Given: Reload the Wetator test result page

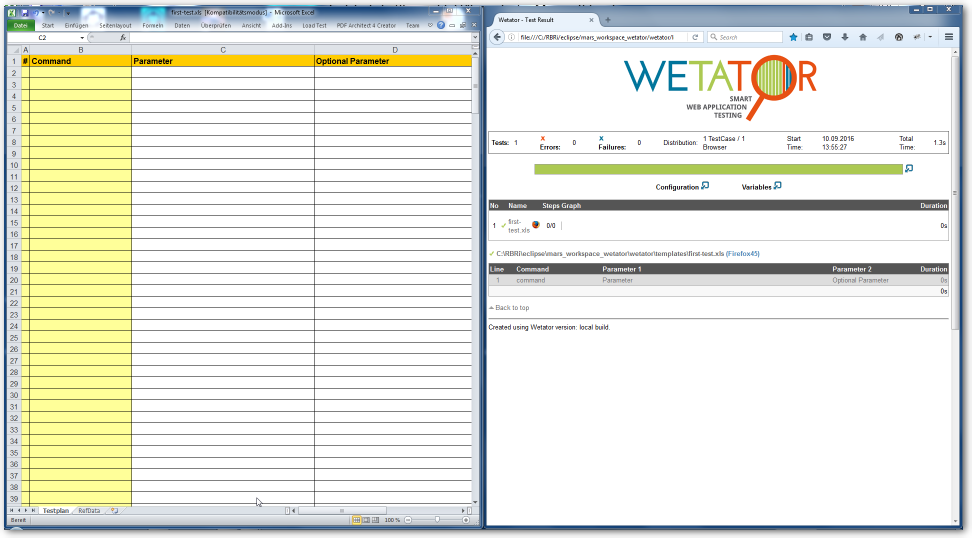Looking at the screenshot, I should coord(696,37).
